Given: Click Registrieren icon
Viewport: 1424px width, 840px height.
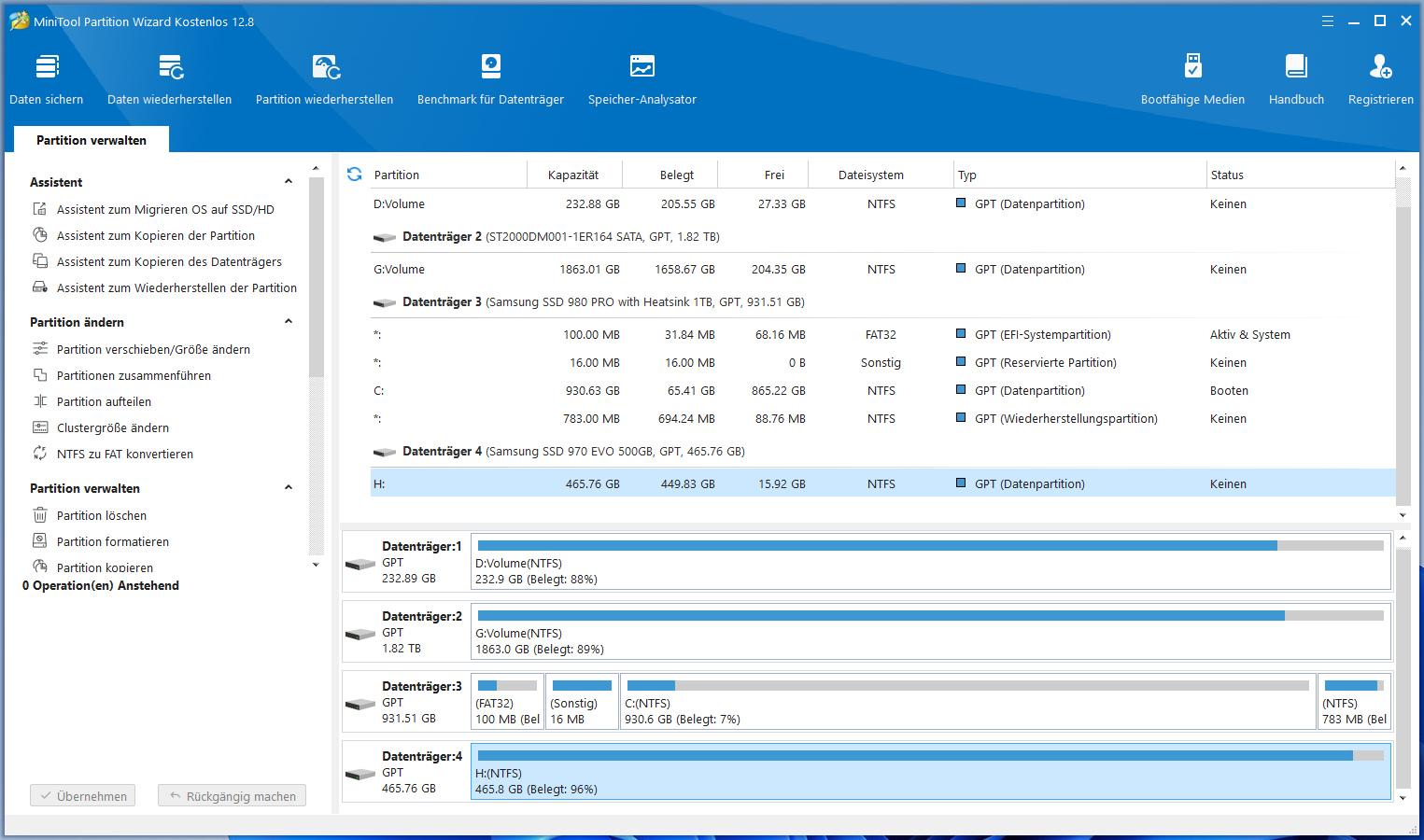Looking at the screenshot, I should pyautogui.click(x=1380, y=67).
